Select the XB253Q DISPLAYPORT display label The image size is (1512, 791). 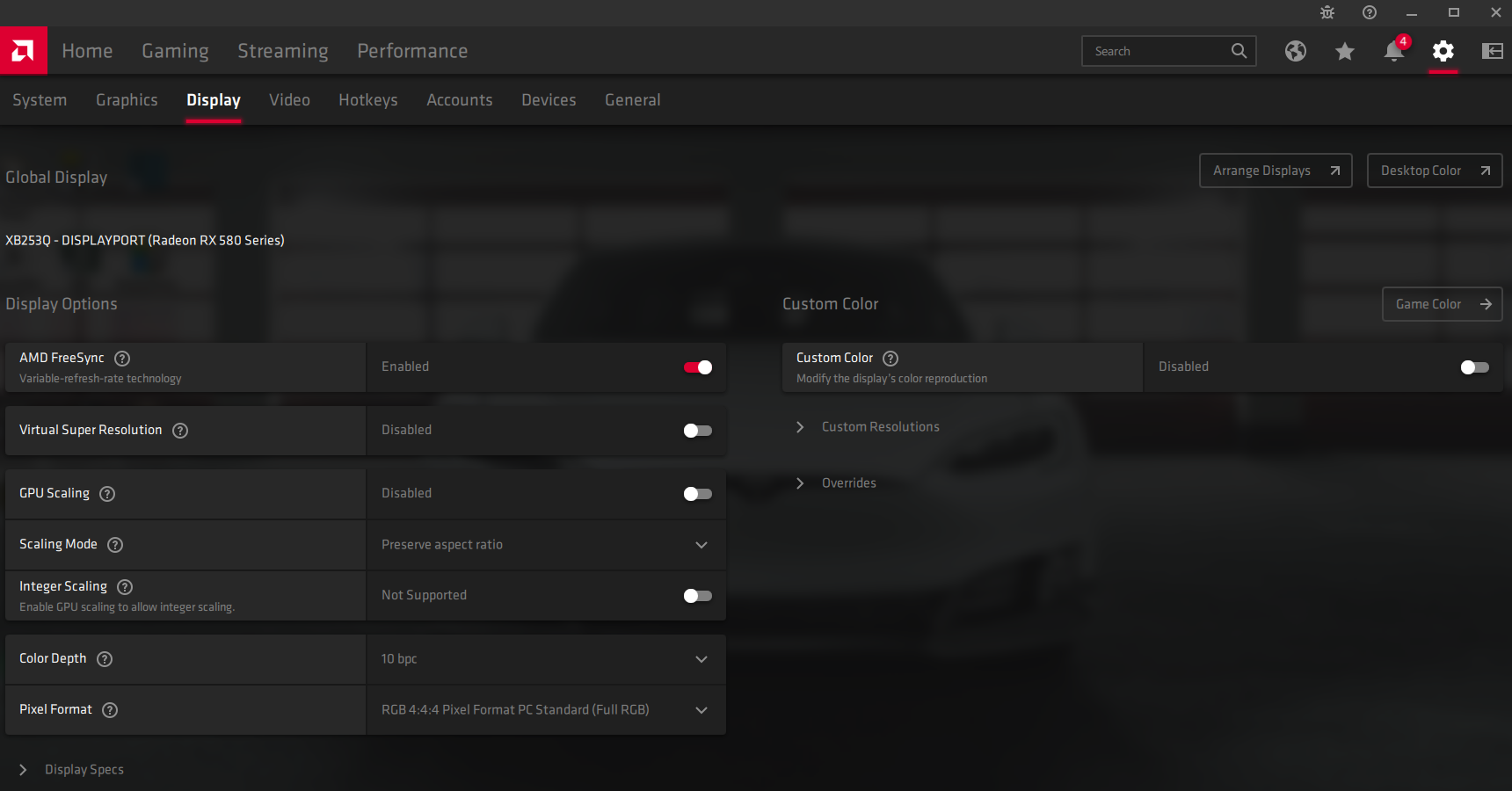point(145,240)
